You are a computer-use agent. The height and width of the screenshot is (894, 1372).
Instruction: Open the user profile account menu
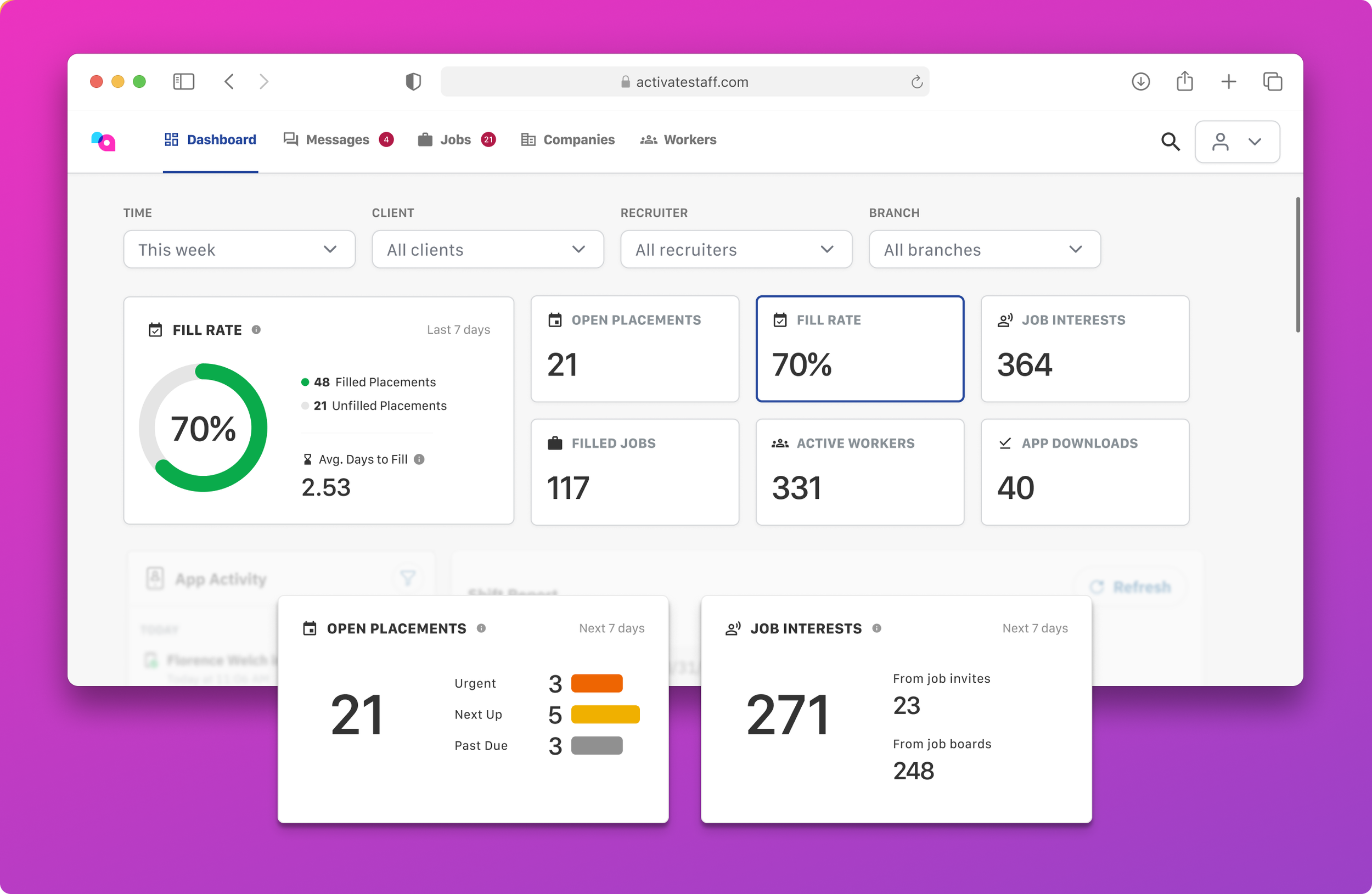coord(1236,141)
